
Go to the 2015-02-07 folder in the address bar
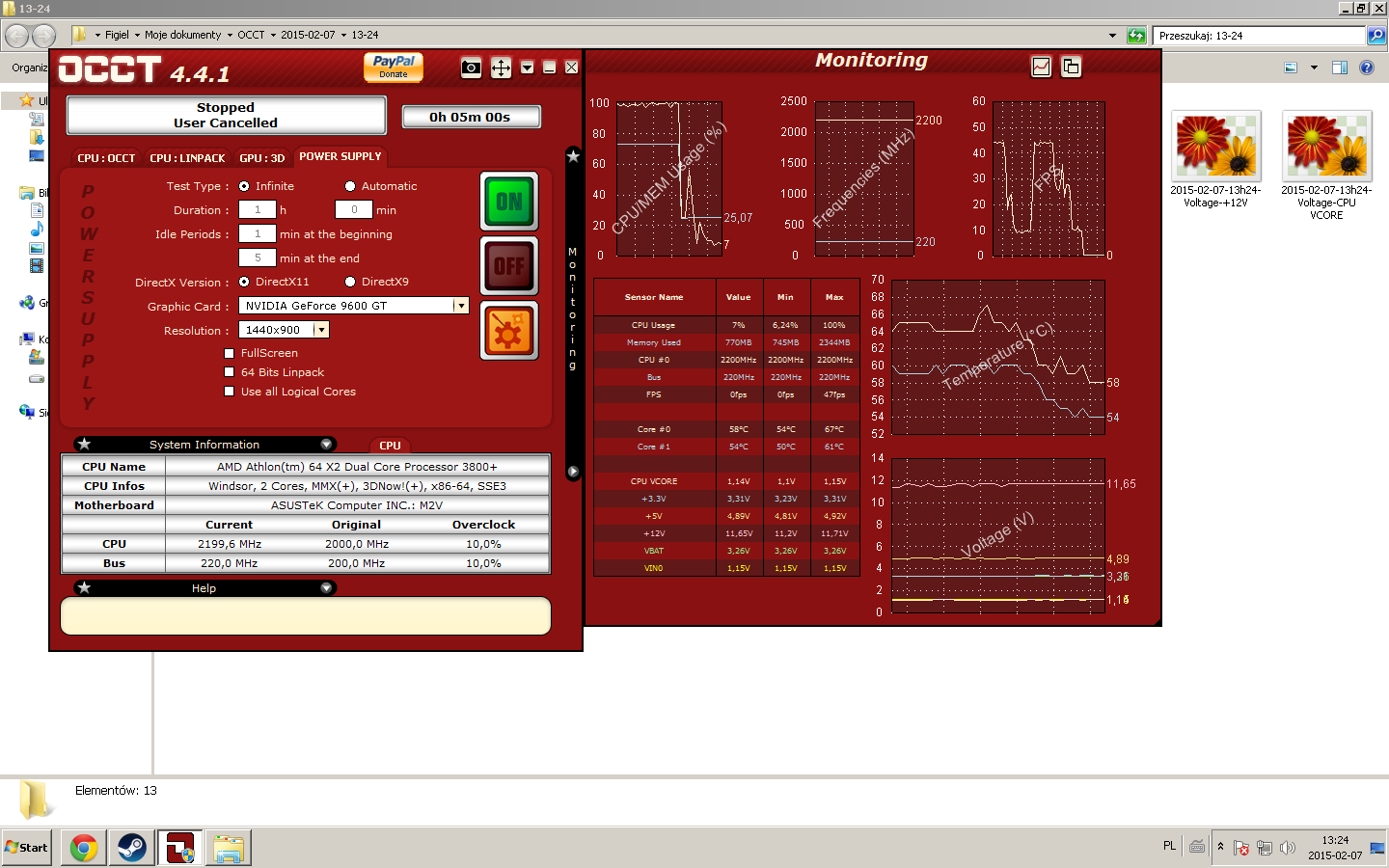pos(308,35)
